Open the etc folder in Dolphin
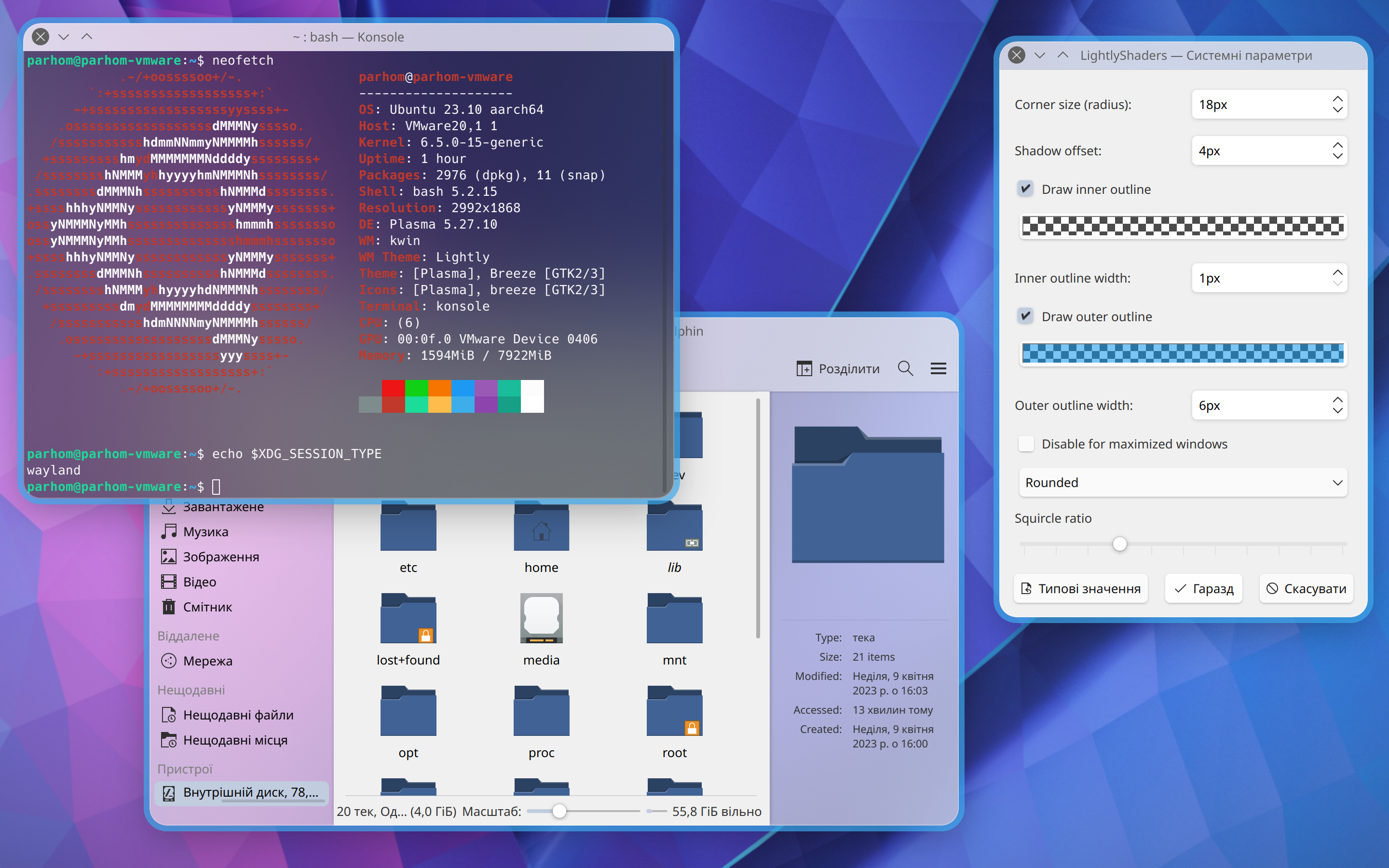The width and height of the screenshot is (1389, 868). 408,537
